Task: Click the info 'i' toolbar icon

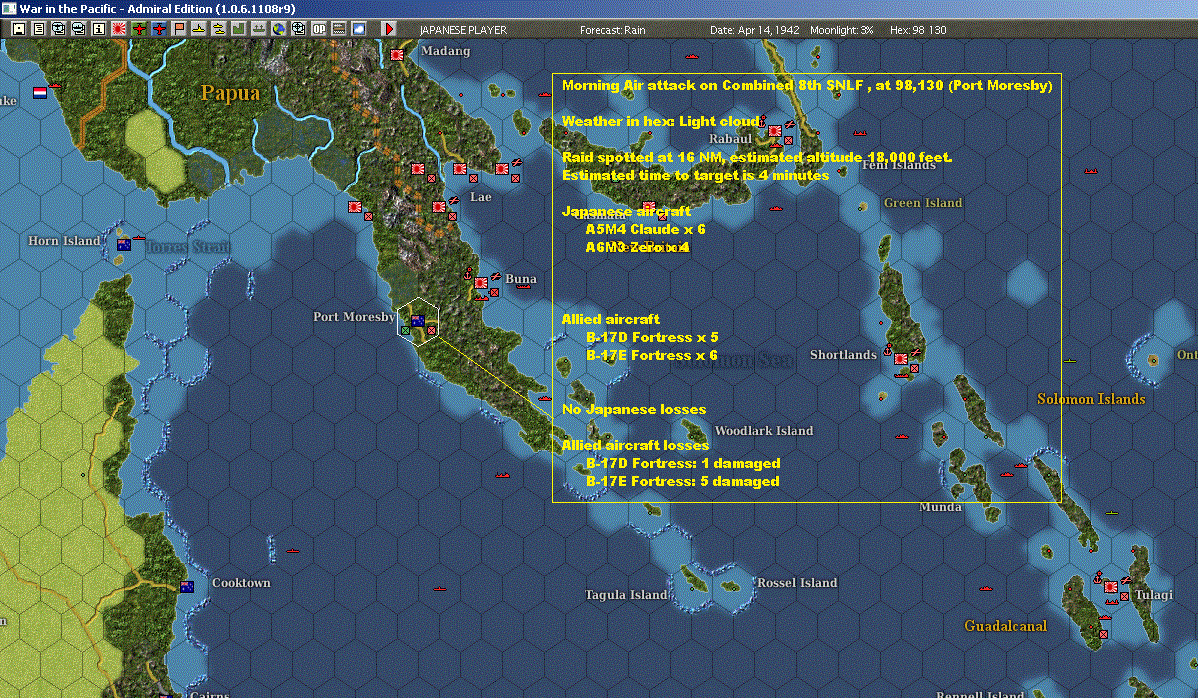Action: click(99, 29)
